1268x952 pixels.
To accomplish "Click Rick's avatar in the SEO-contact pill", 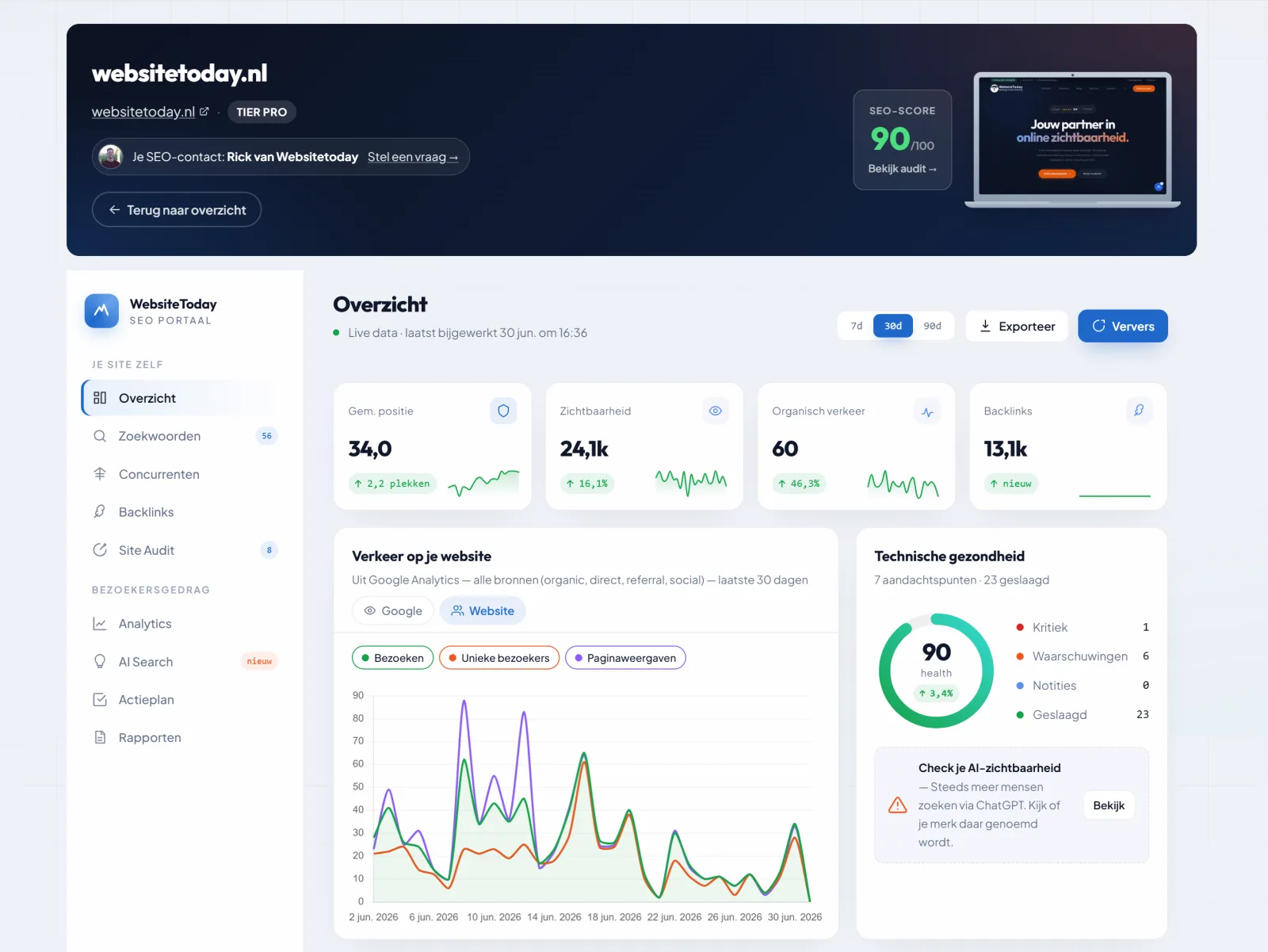I will [110, 157].
